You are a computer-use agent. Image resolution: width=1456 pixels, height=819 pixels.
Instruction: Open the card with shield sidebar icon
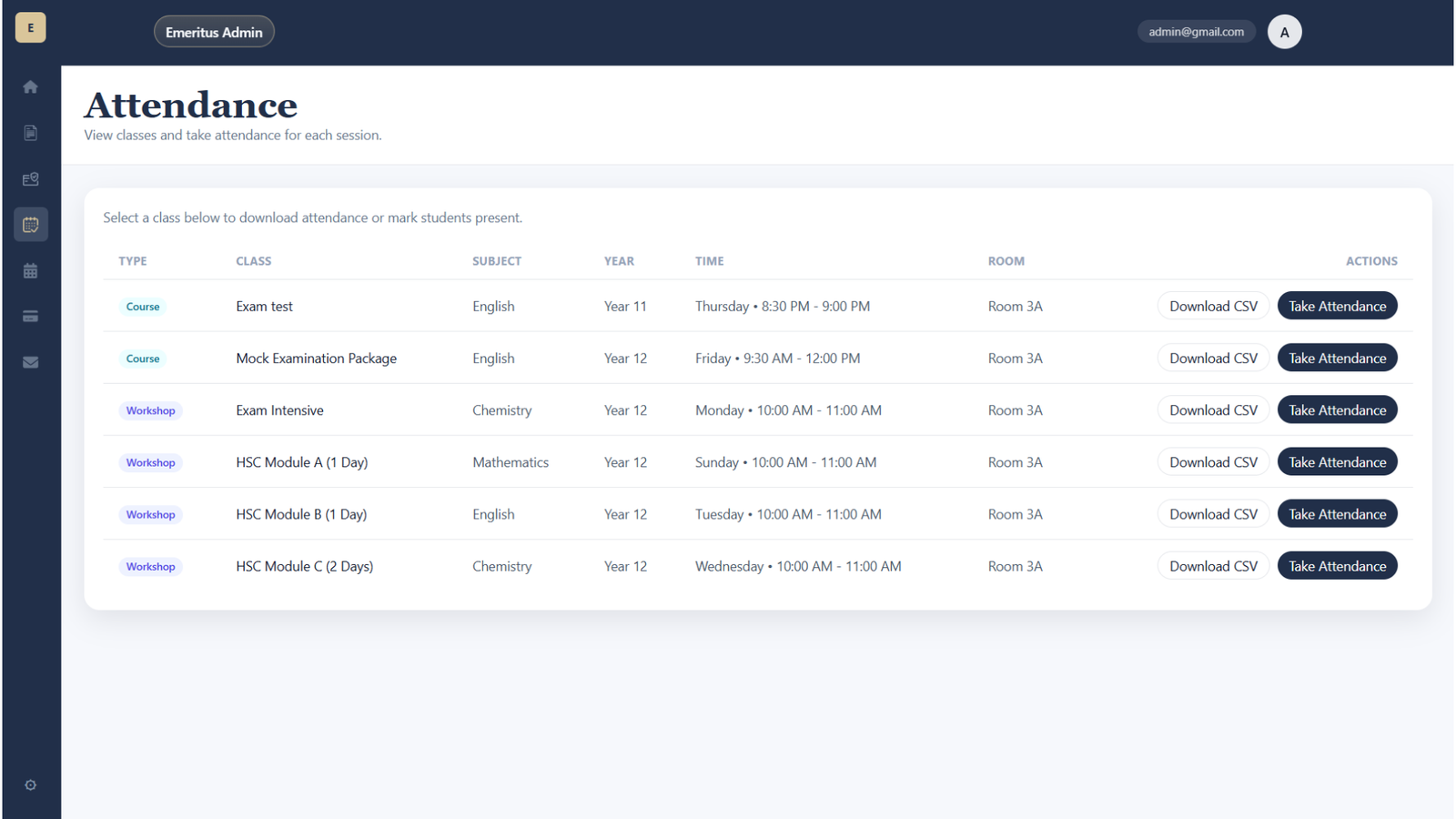coord(30,179)
